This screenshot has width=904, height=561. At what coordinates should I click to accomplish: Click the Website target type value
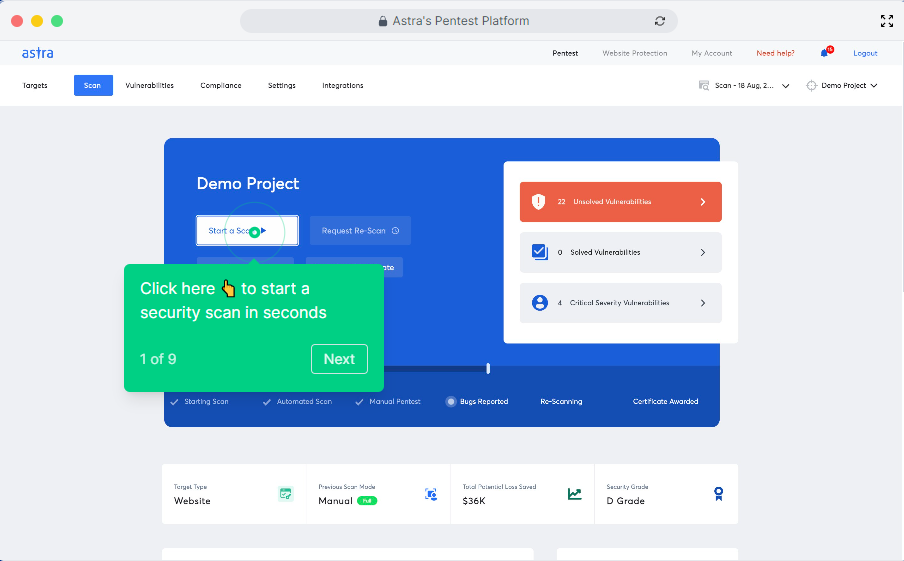(x=192, y=501)
